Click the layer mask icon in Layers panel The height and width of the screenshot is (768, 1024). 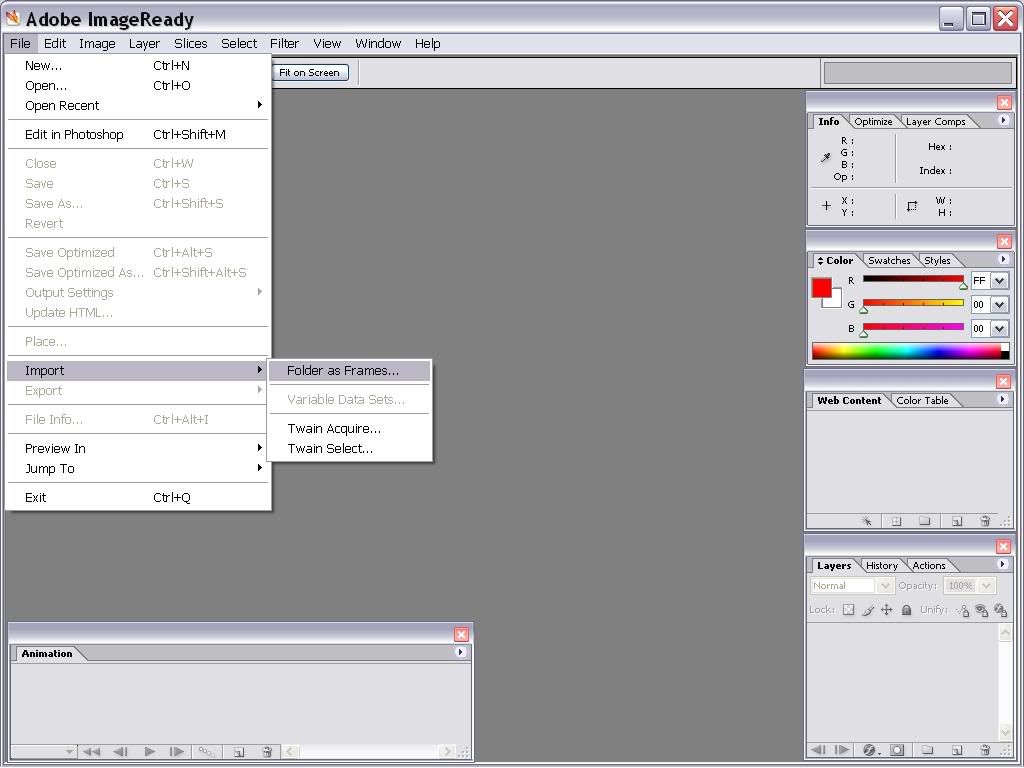[897, 750]
